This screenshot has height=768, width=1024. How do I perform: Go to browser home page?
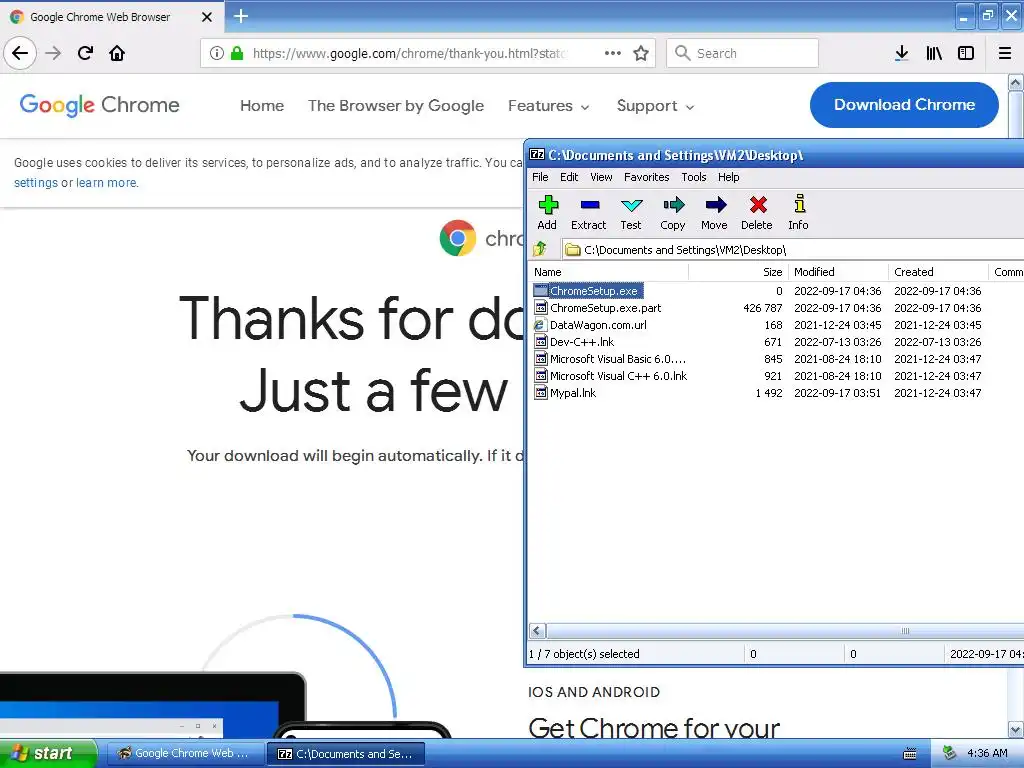tap(118, 53)
